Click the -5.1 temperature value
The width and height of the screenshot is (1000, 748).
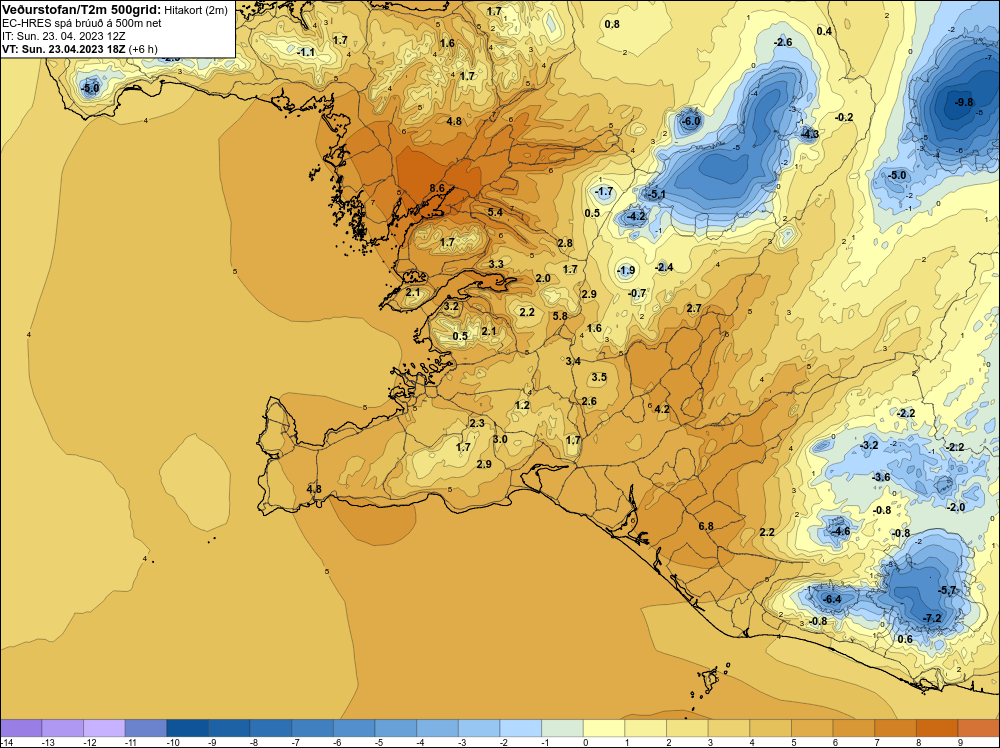pos(656,194)
